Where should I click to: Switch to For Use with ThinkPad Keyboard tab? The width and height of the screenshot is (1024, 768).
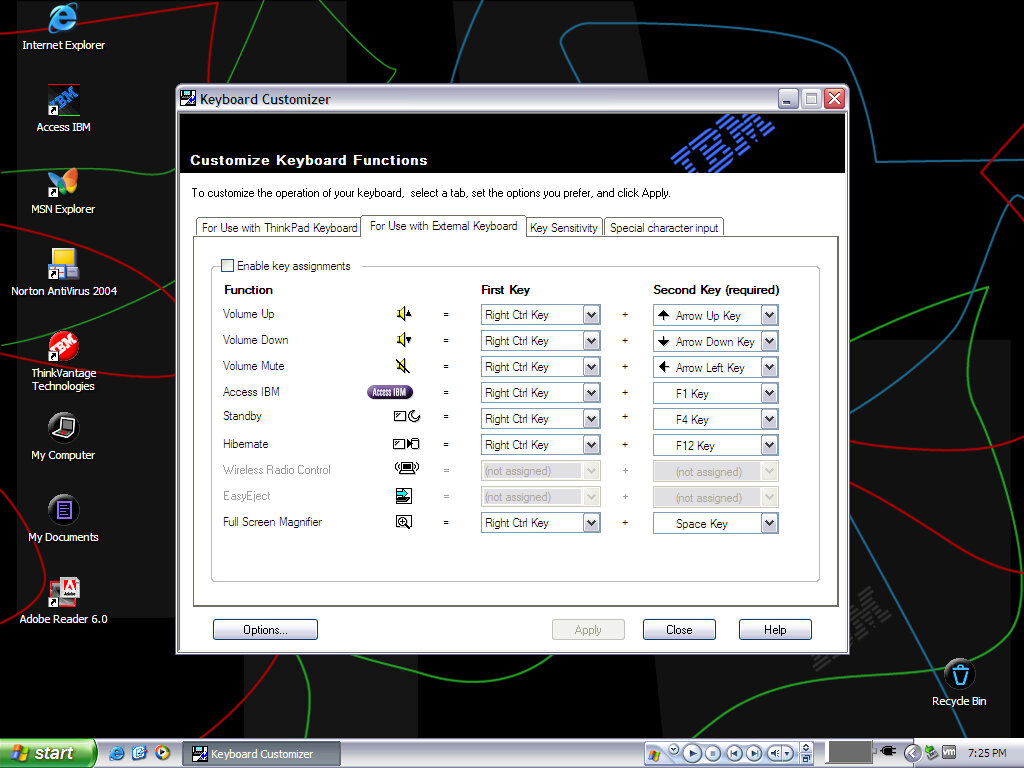point(279,228)
